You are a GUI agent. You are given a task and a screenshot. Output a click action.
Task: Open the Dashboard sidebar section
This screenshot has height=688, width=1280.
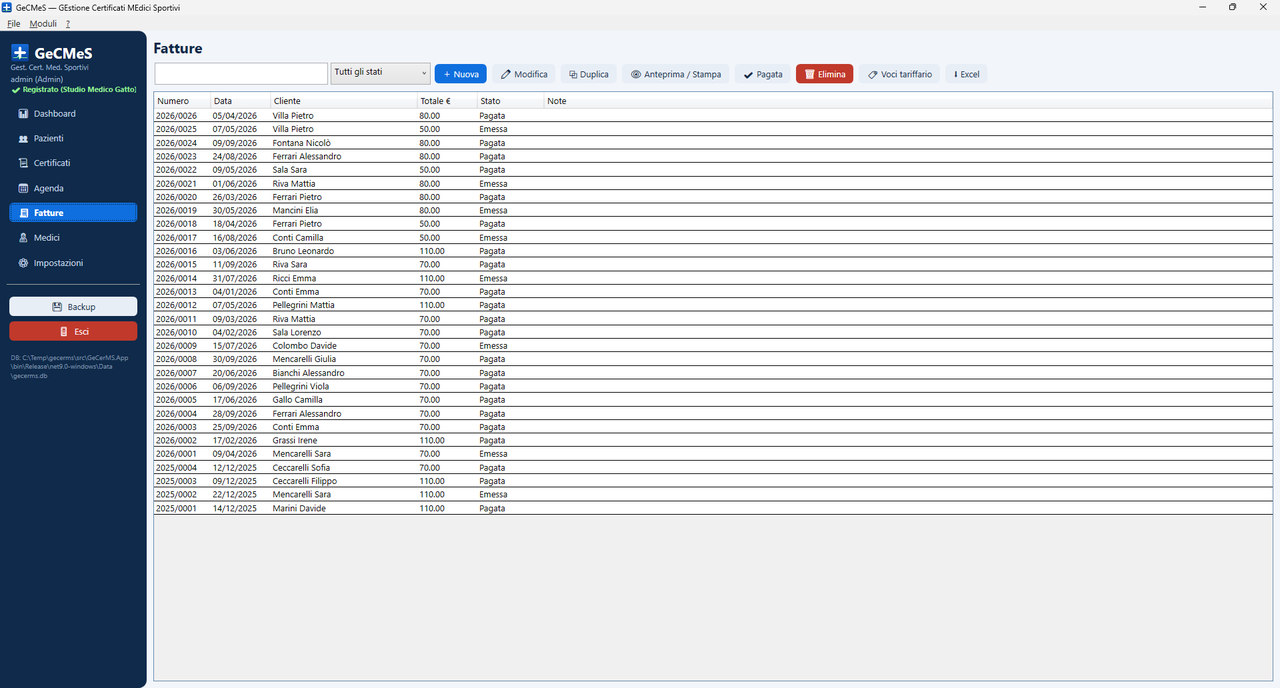pos(73,113)
